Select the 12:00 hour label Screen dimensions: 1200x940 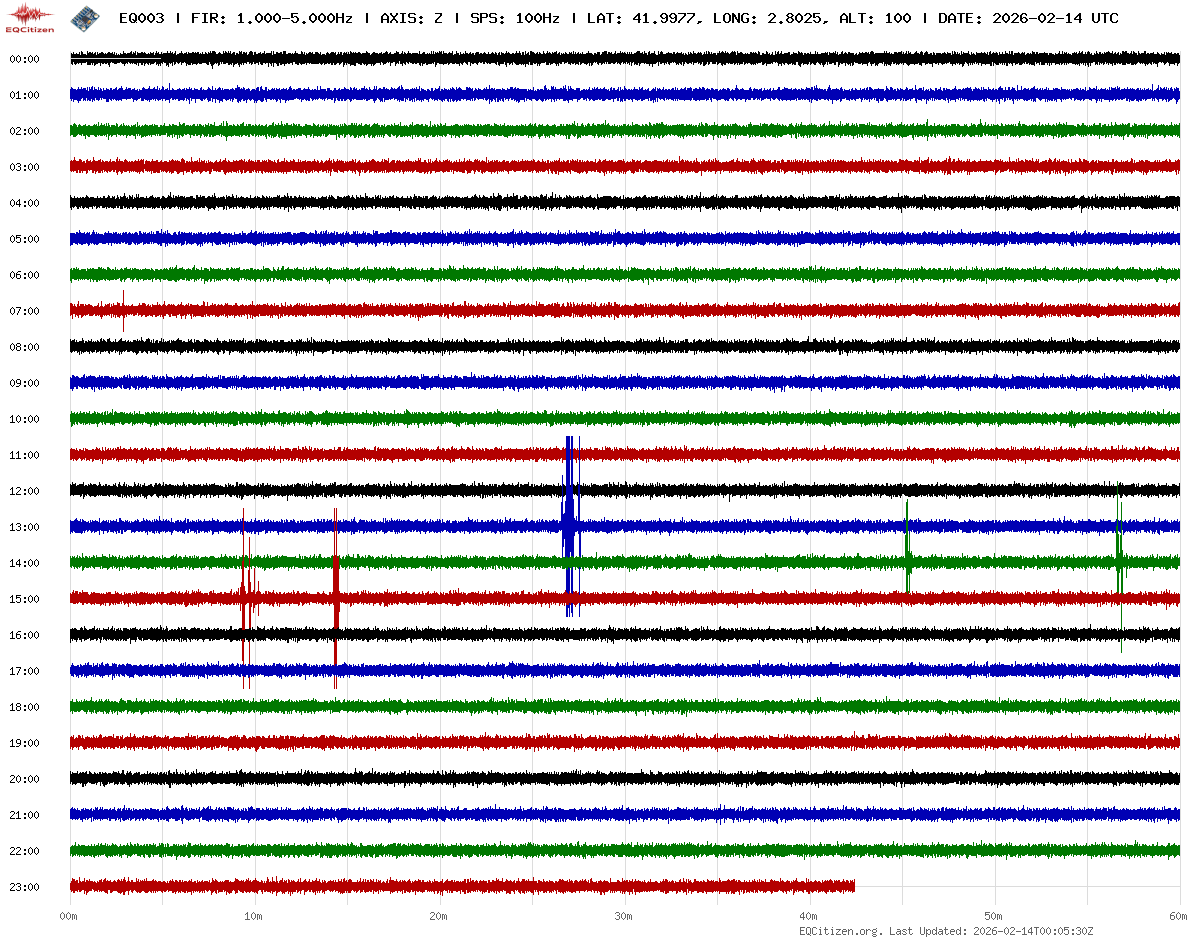[24, 491]
